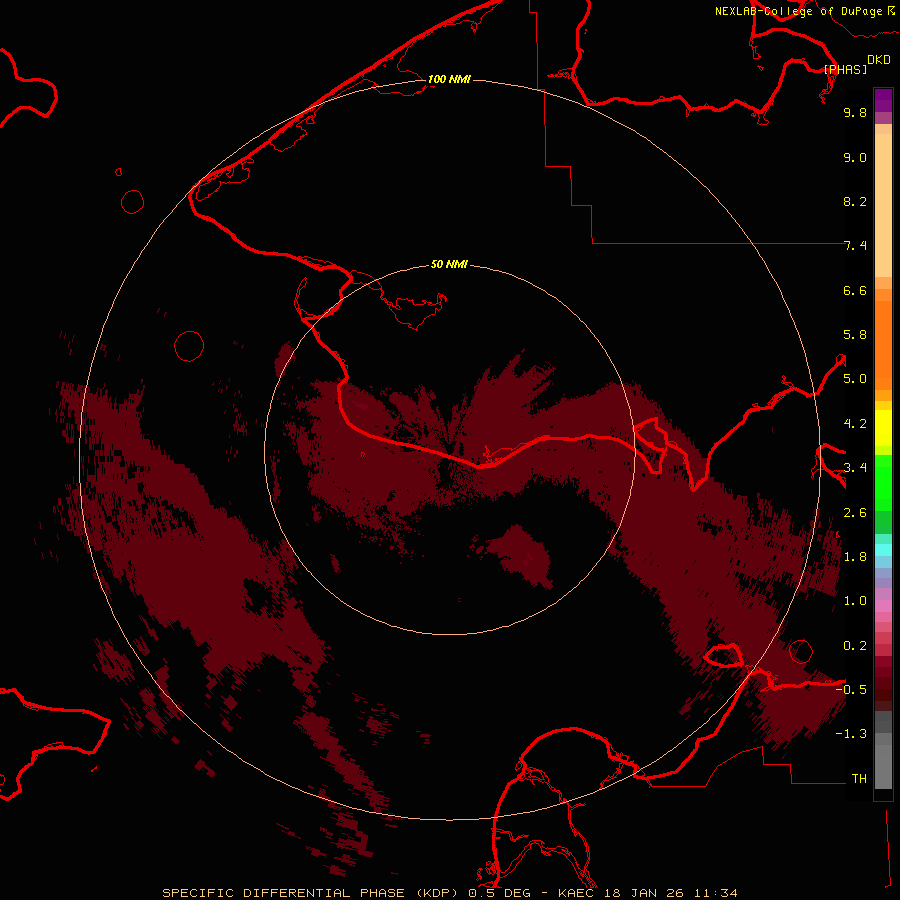Pick the cyan band near 1.8
Viewport: 900px width, 900px height.
[883, 550]
